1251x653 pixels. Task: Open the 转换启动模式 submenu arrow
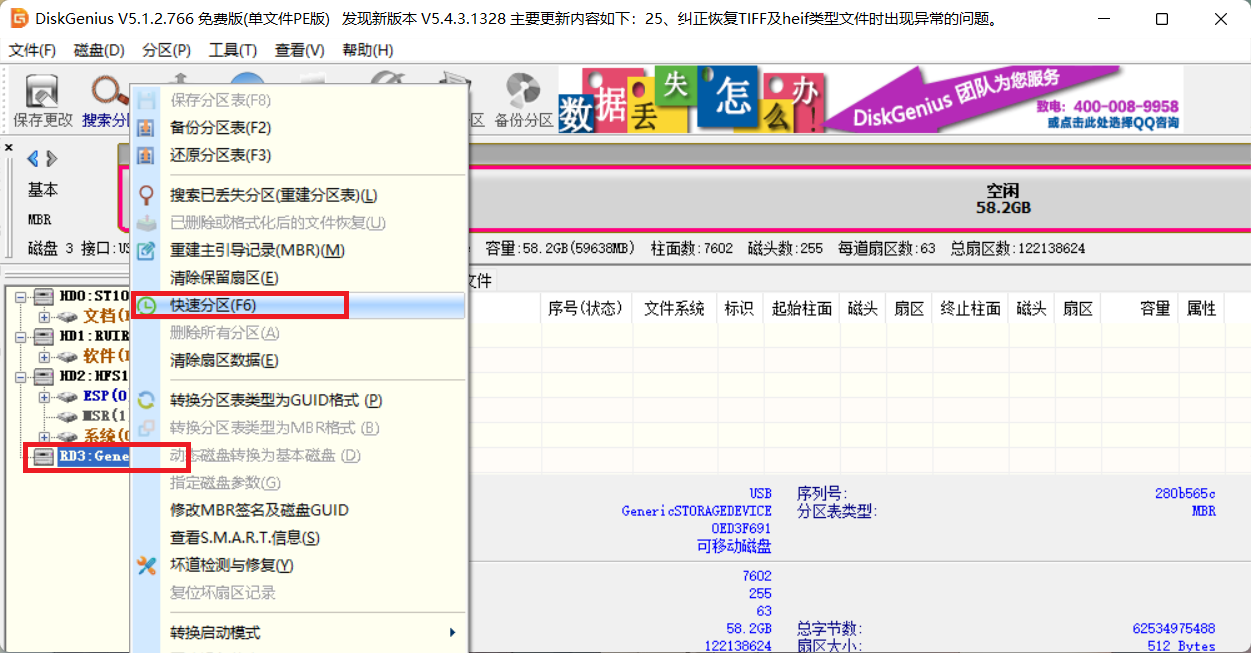point(452,633)
